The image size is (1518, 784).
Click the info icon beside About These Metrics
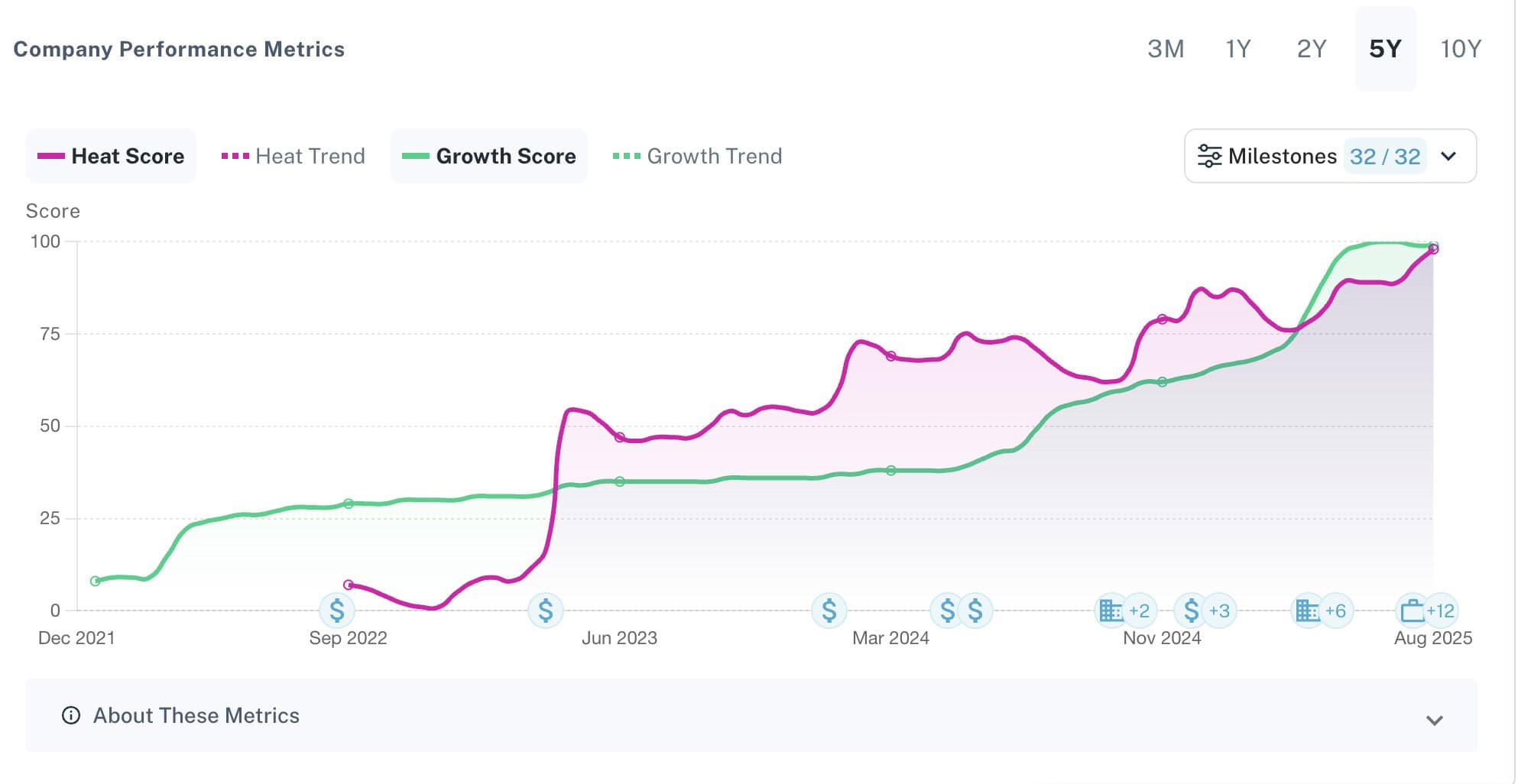(71, 715)
